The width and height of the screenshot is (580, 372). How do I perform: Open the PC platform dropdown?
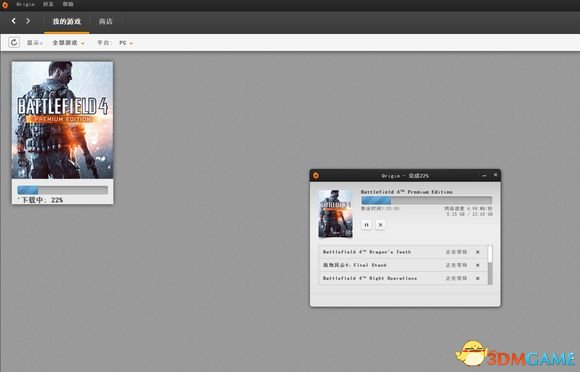pyautogui.click(x=126, y=43)
